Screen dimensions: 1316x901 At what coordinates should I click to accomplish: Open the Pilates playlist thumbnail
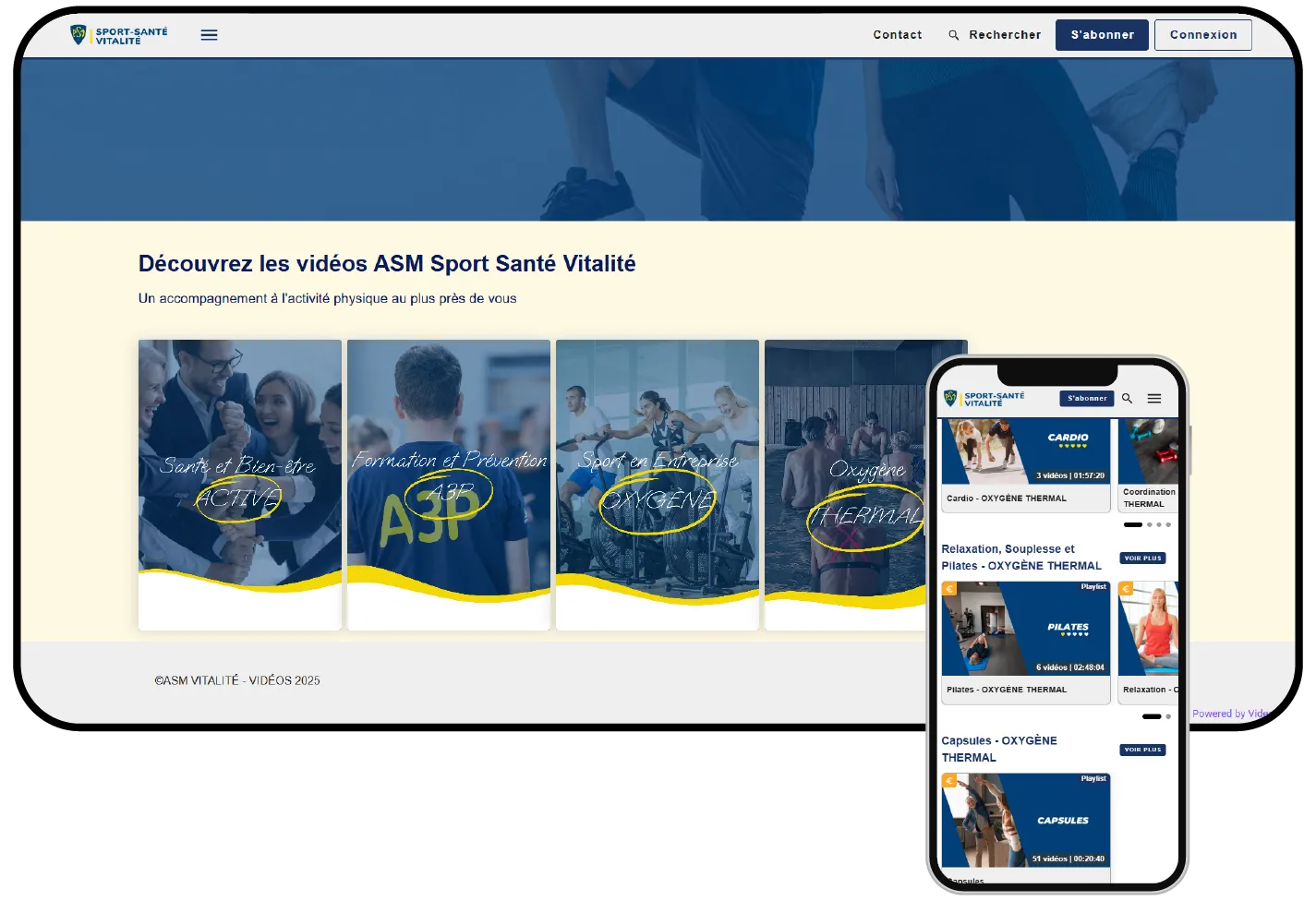[1026, 629]
